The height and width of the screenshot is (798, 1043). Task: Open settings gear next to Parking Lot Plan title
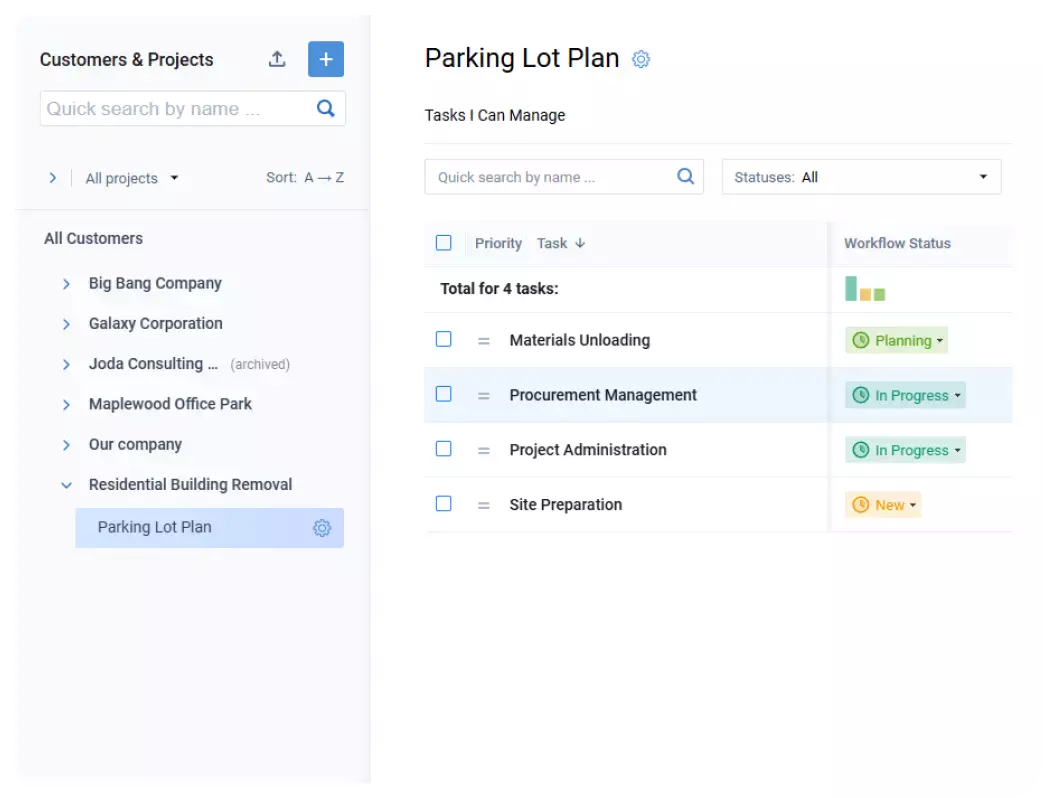coord(640,59)
